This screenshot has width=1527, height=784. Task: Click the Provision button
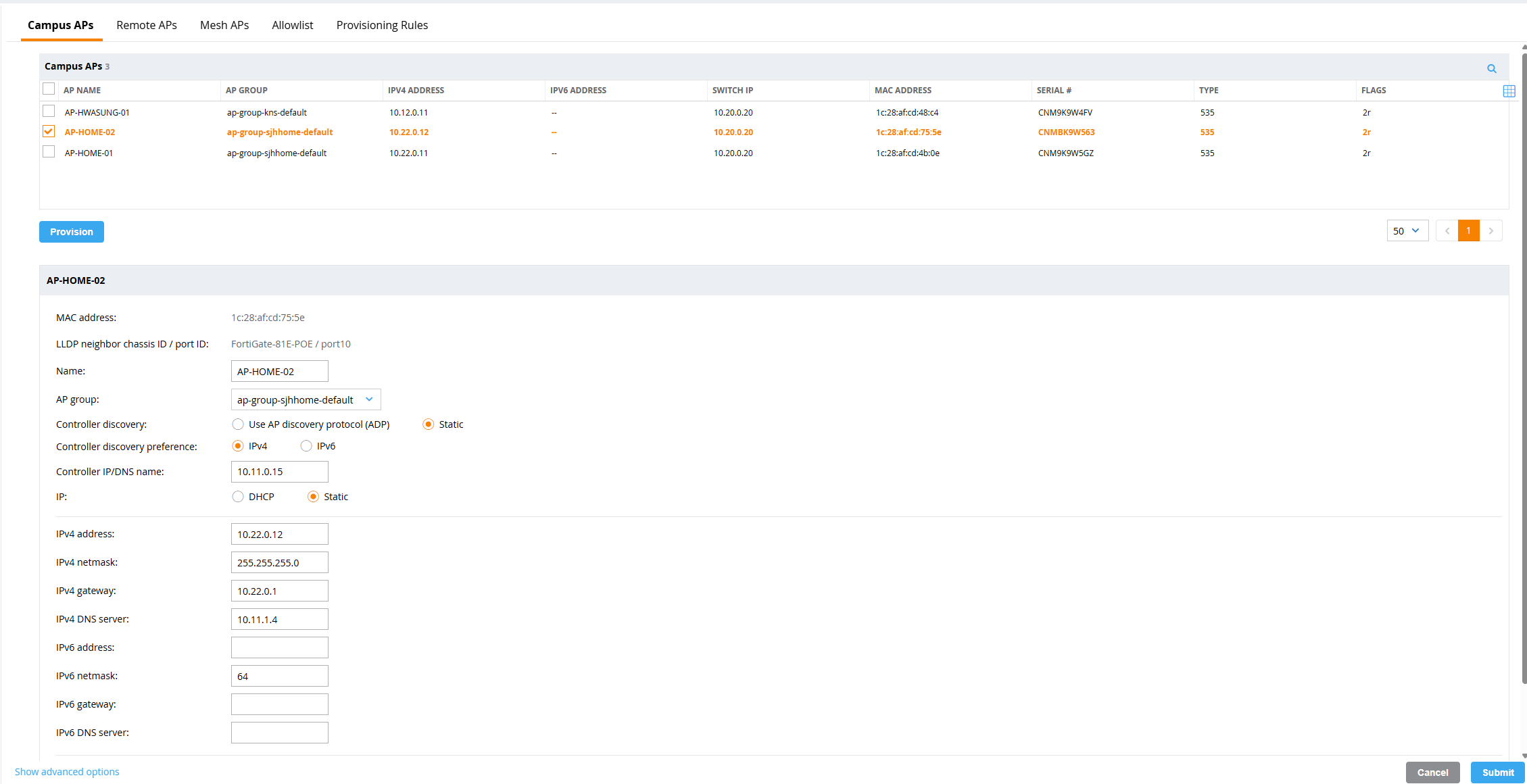point(72,232)
